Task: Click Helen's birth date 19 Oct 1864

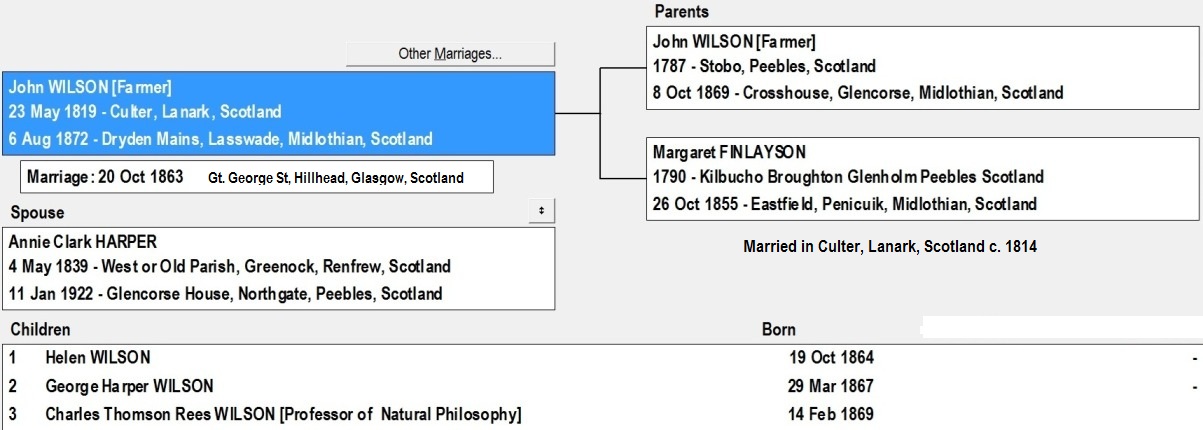Action: (831, 358)
